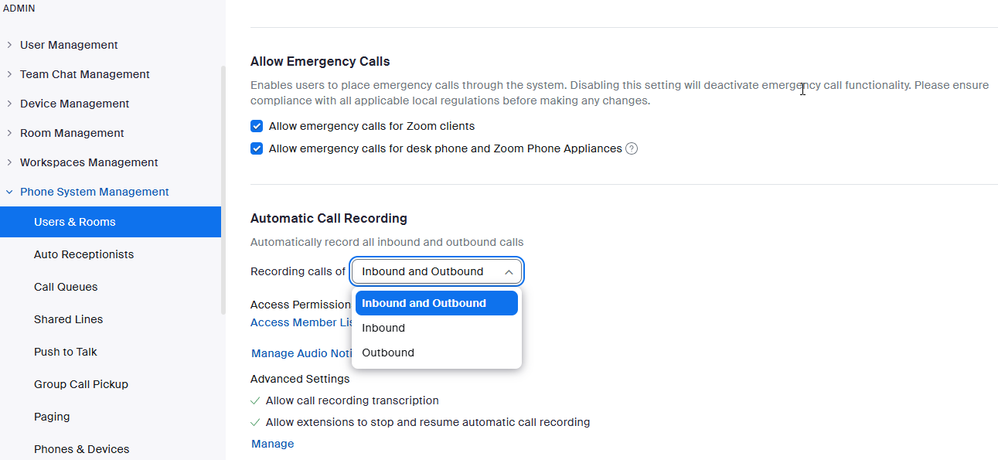Choose the Inbound recording option

(x=384, y=328)
